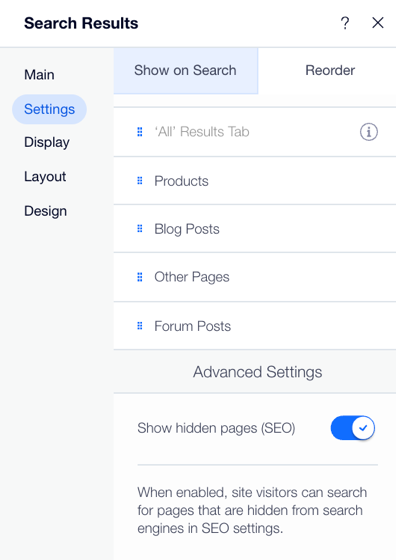The image size is (396, 560).
Task: Select Settings in the sidebar
Action: coord(49,109)
